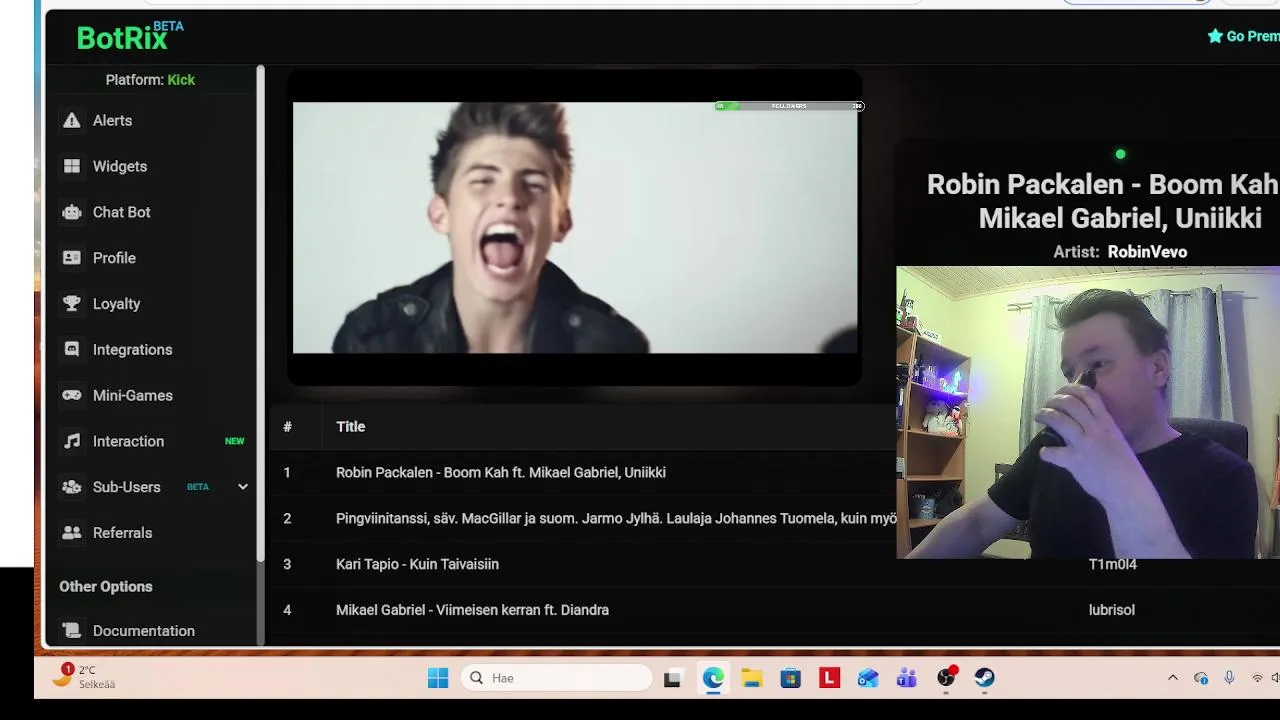The image size is (1280, 720).
Task: Open Interaction marked NEW
Action: coord(128,441)
